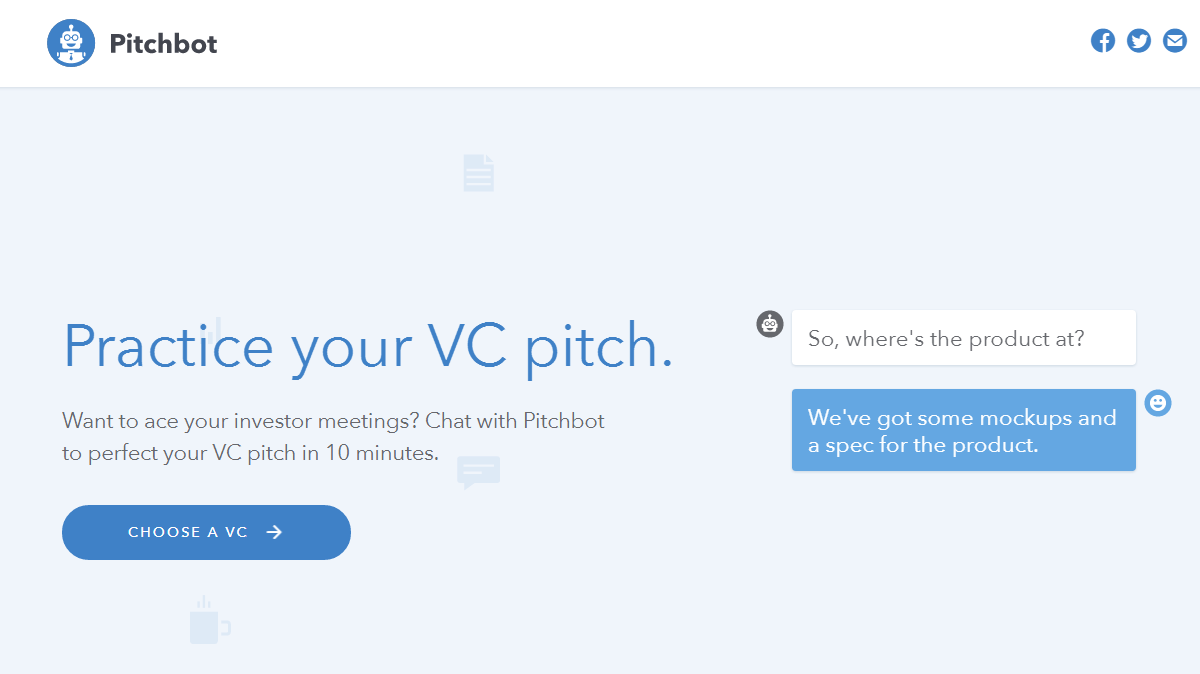Click the blue smiley face user avatar
This screenshot has width=1200, height=674.
click(x=1158, y=403)
